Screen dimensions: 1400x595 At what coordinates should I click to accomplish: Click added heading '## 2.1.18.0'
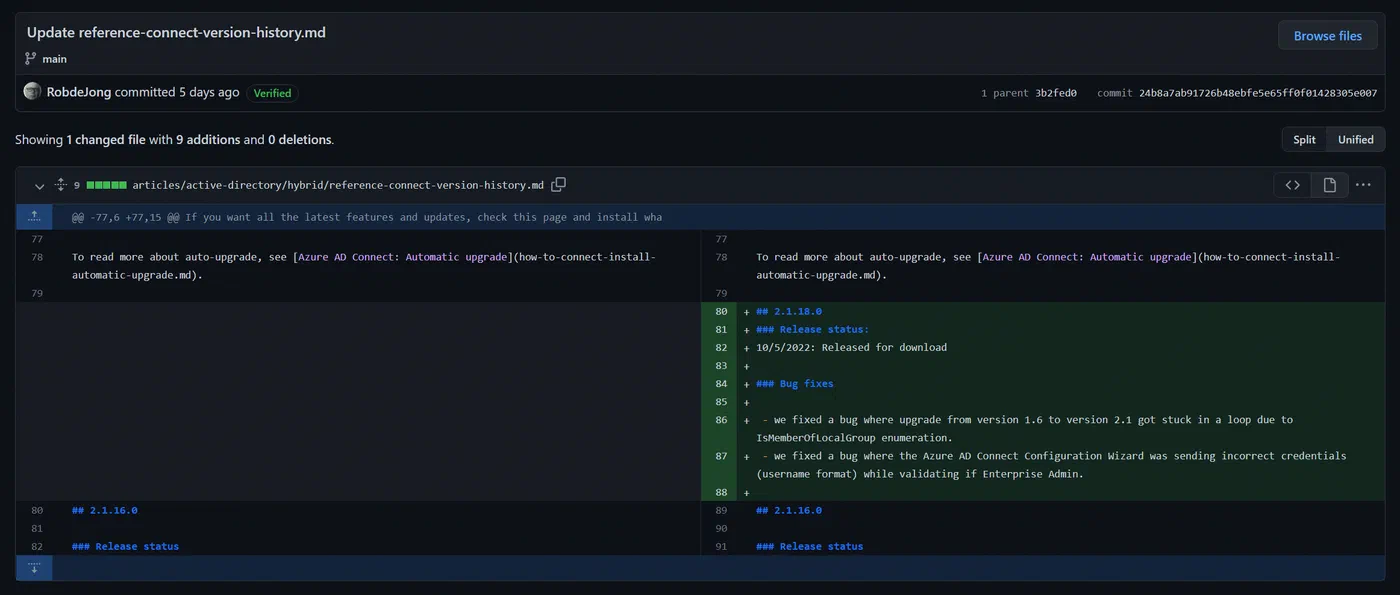[x=789, y=312]
